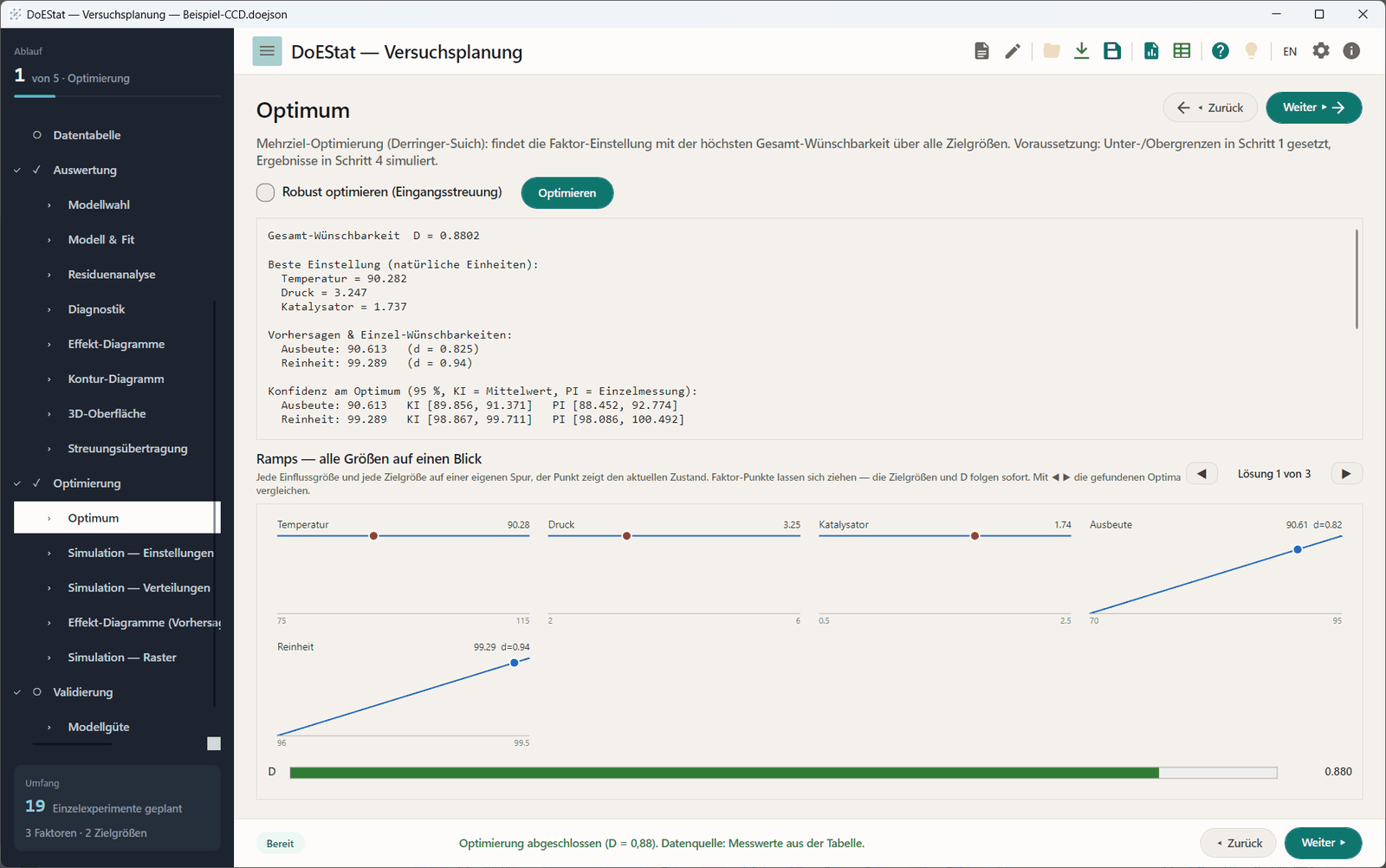Open help via question mark icon

[x=1221, y=51]
